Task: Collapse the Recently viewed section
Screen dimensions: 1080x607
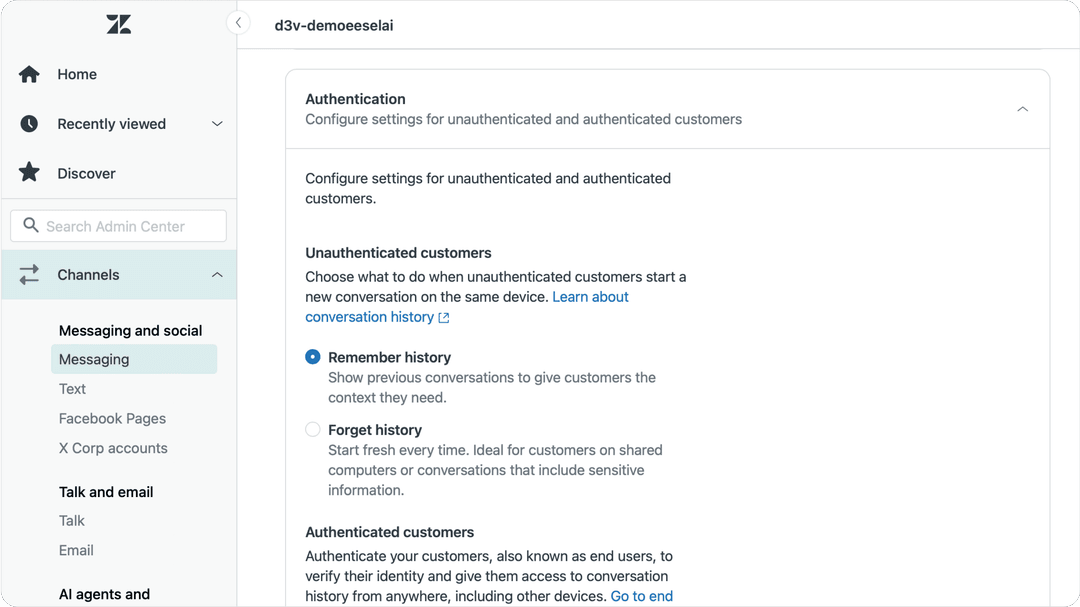Action: [217, 124]
